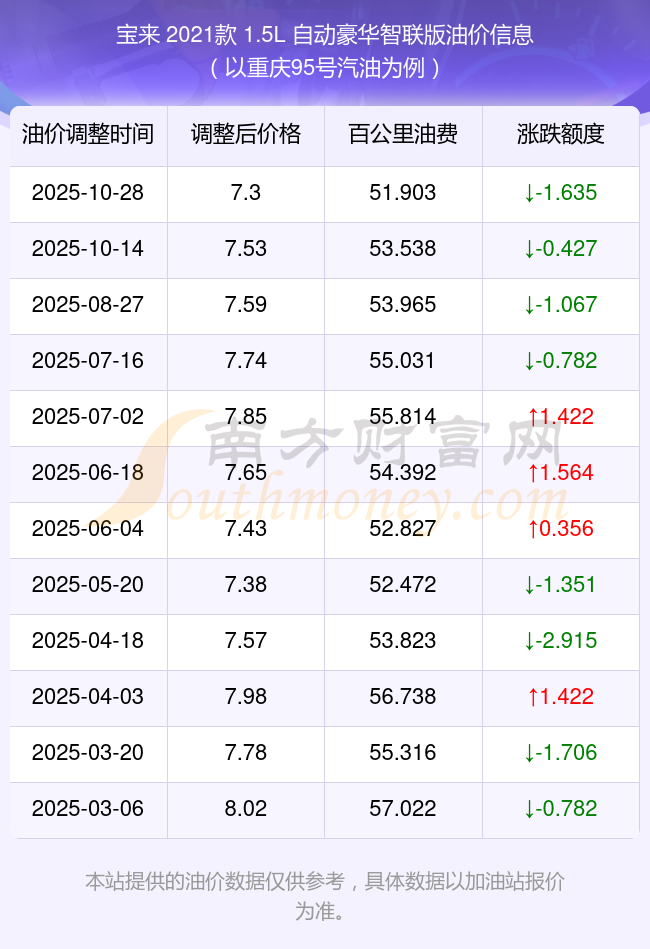The width and height of the screenshot is (650, 949).
Task: Click the change value ↓-1.351
Action: 560,585
